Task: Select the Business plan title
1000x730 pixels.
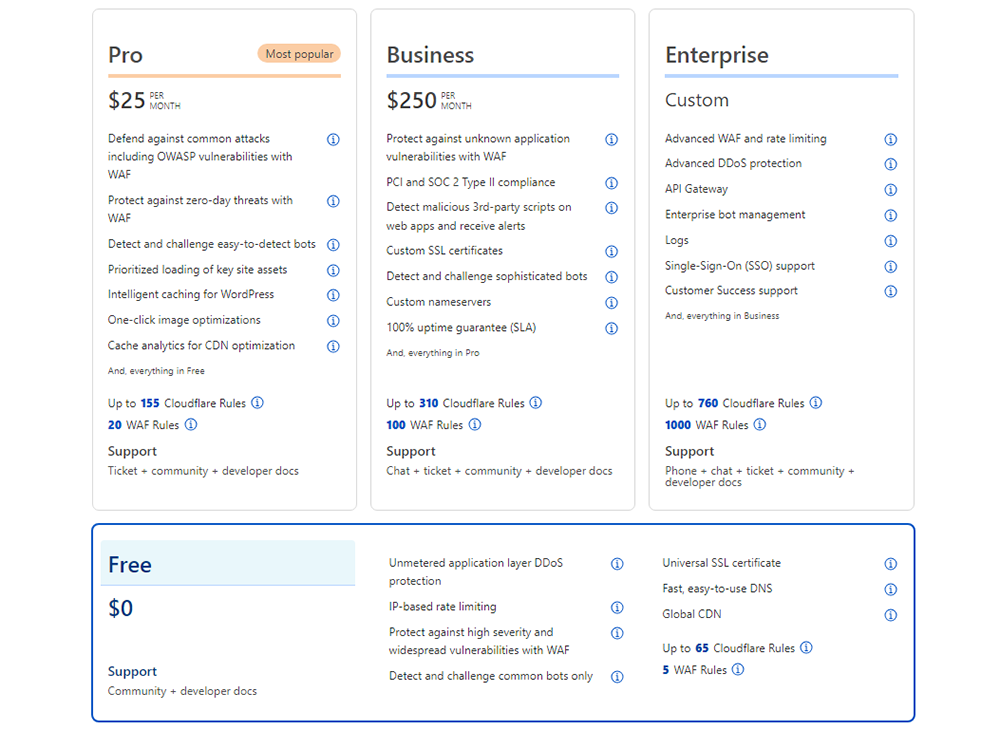Action: [x=430, y=55]
